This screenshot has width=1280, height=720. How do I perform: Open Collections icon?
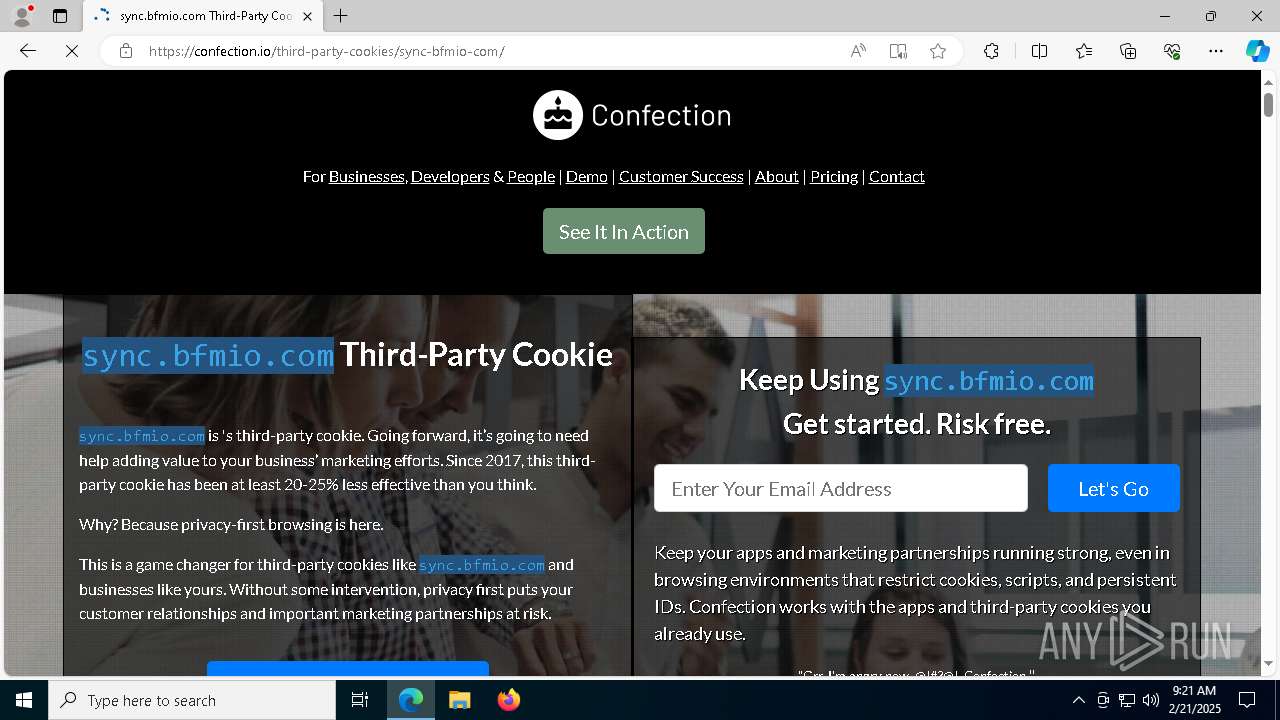(1128, 51)
